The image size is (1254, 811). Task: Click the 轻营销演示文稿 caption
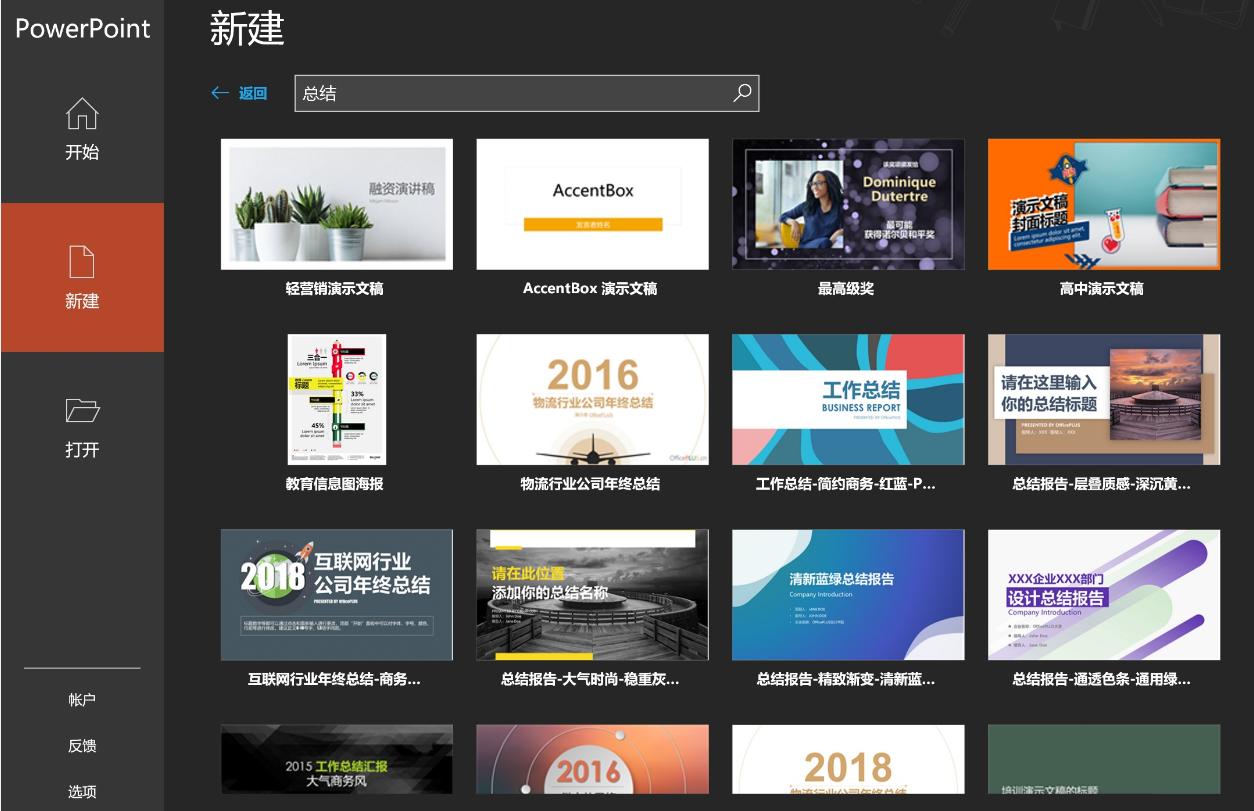click(x=334, y=288)
